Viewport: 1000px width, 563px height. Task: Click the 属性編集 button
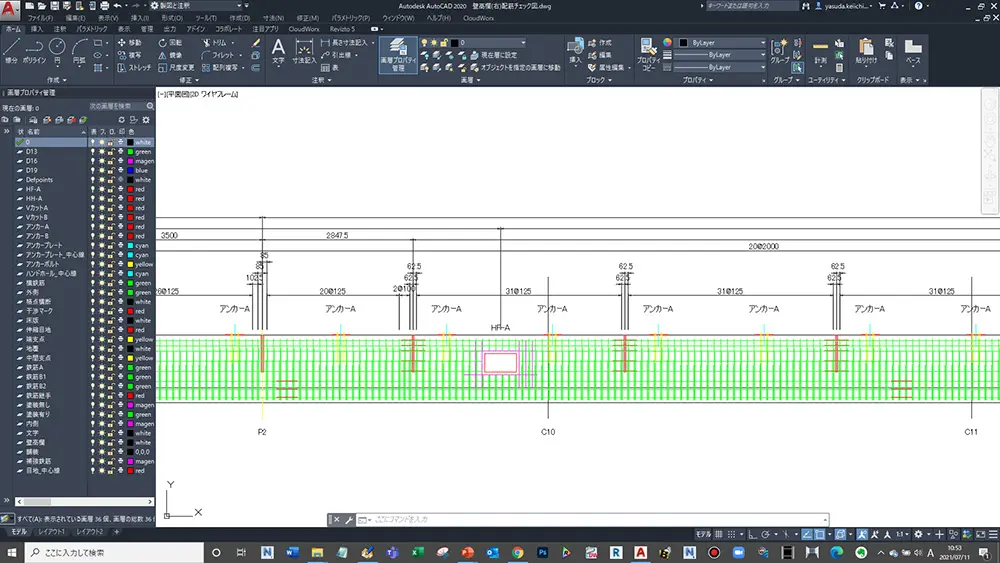coord(607,68)
